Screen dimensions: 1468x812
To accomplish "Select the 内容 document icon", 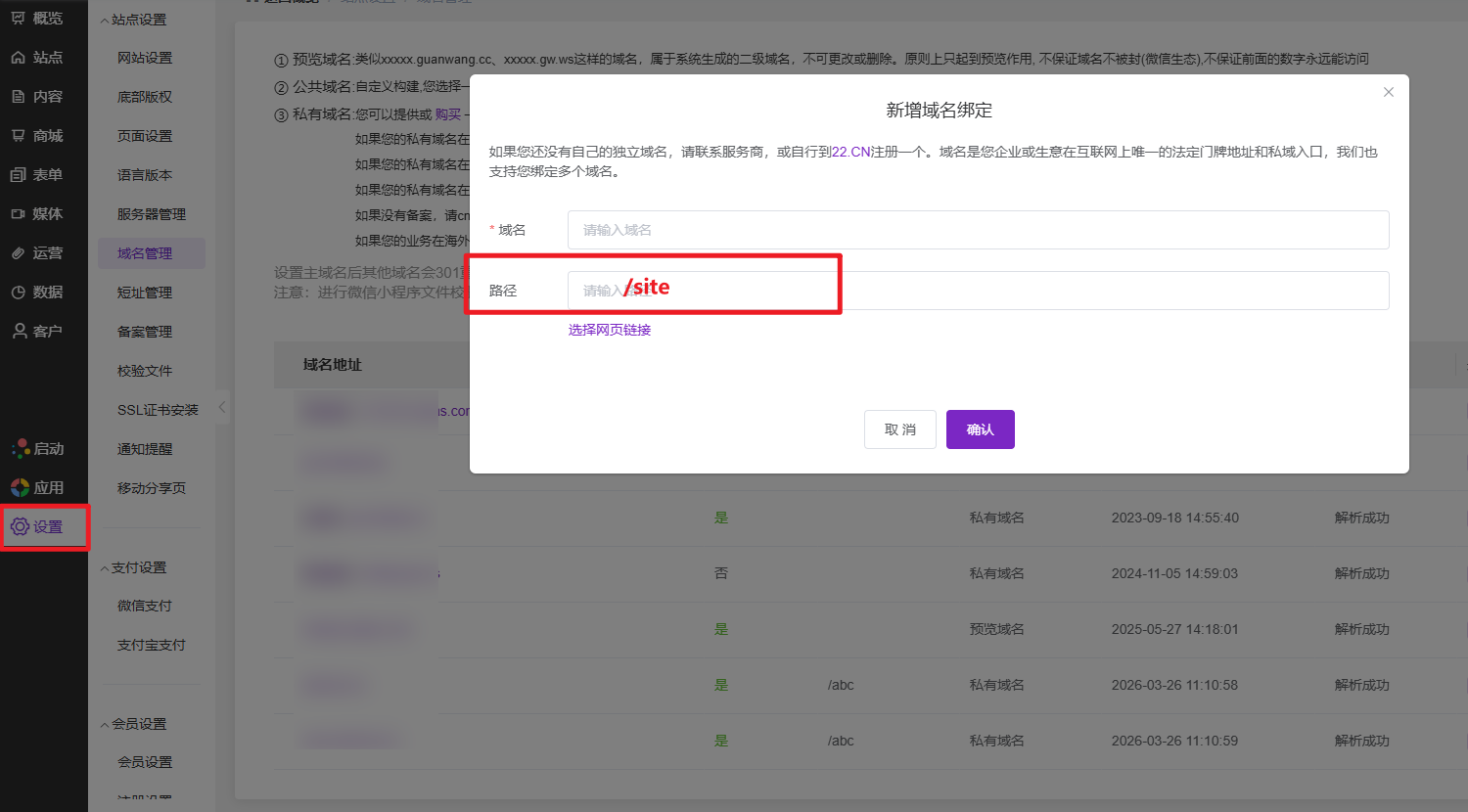I will click(19, 97).
